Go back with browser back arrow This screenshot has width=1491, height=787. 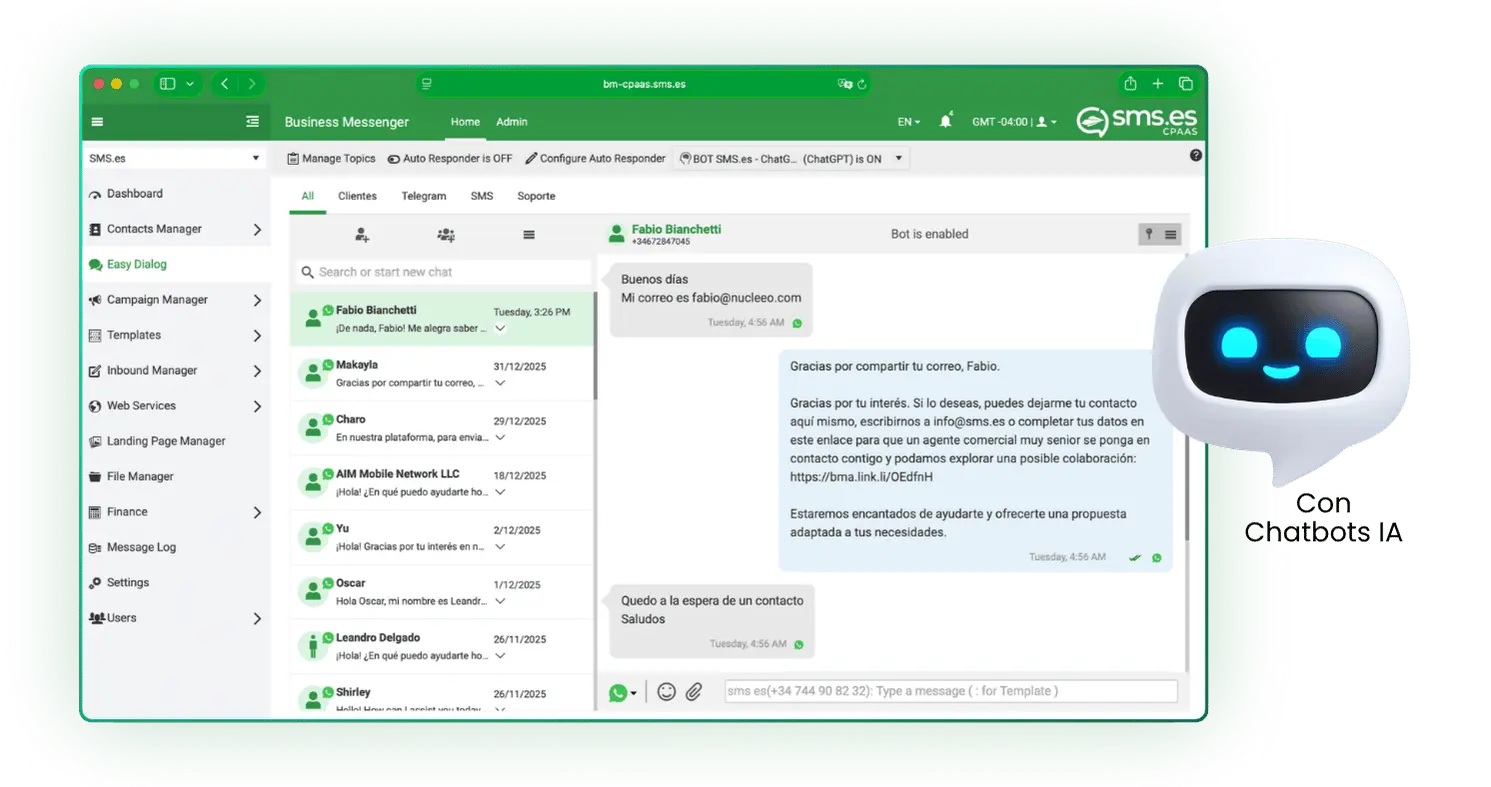(x=225, y=84)
